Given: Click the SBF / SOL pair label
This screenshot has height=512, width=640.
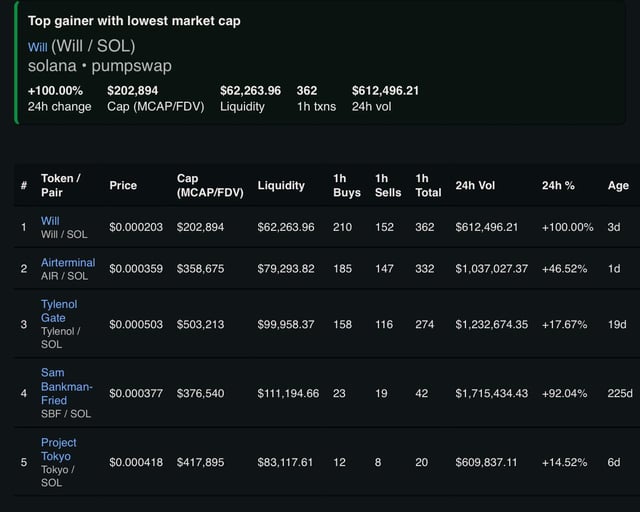Looking at the screenshot, I should (66, 413).
